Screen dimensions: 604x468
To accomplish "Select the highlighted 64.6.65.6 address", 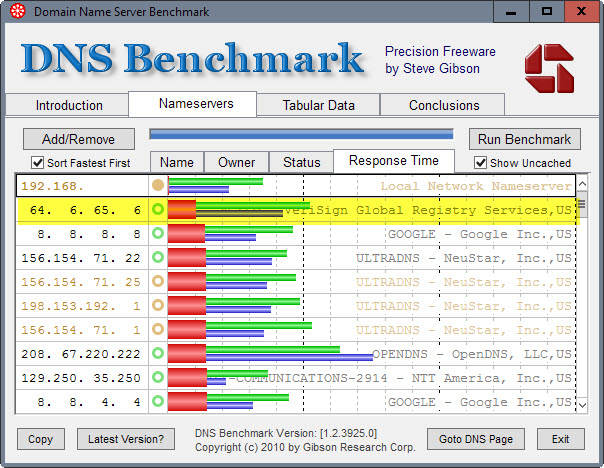I will coord(85,210).
